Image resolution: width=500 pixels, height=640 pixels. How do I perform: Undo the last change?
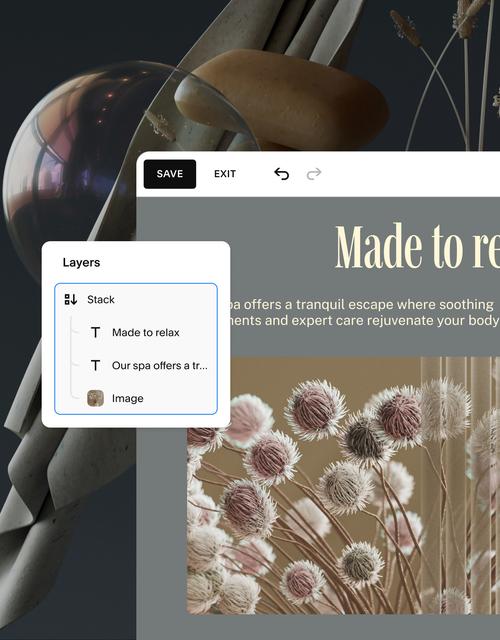point(281,174)
